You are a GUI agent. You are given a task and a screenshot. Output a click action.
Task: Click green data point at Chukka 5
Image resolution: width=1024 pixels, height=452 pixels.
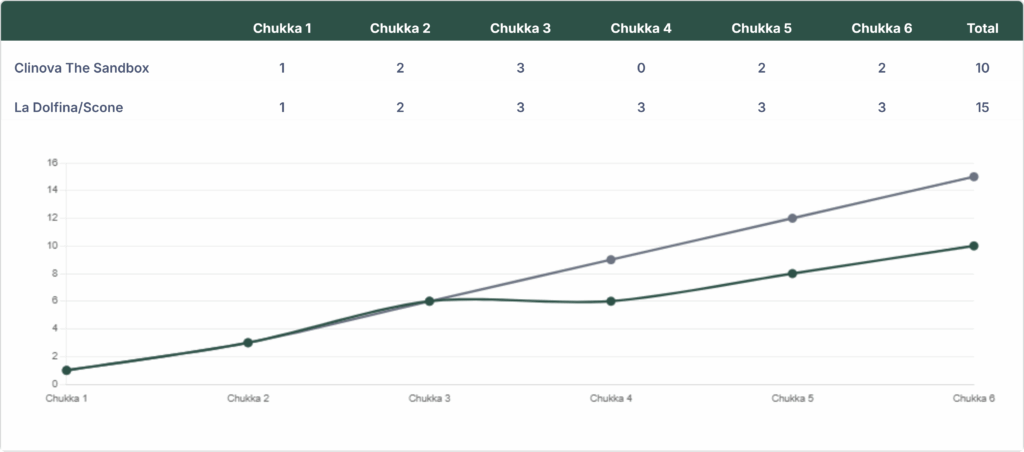792,273
